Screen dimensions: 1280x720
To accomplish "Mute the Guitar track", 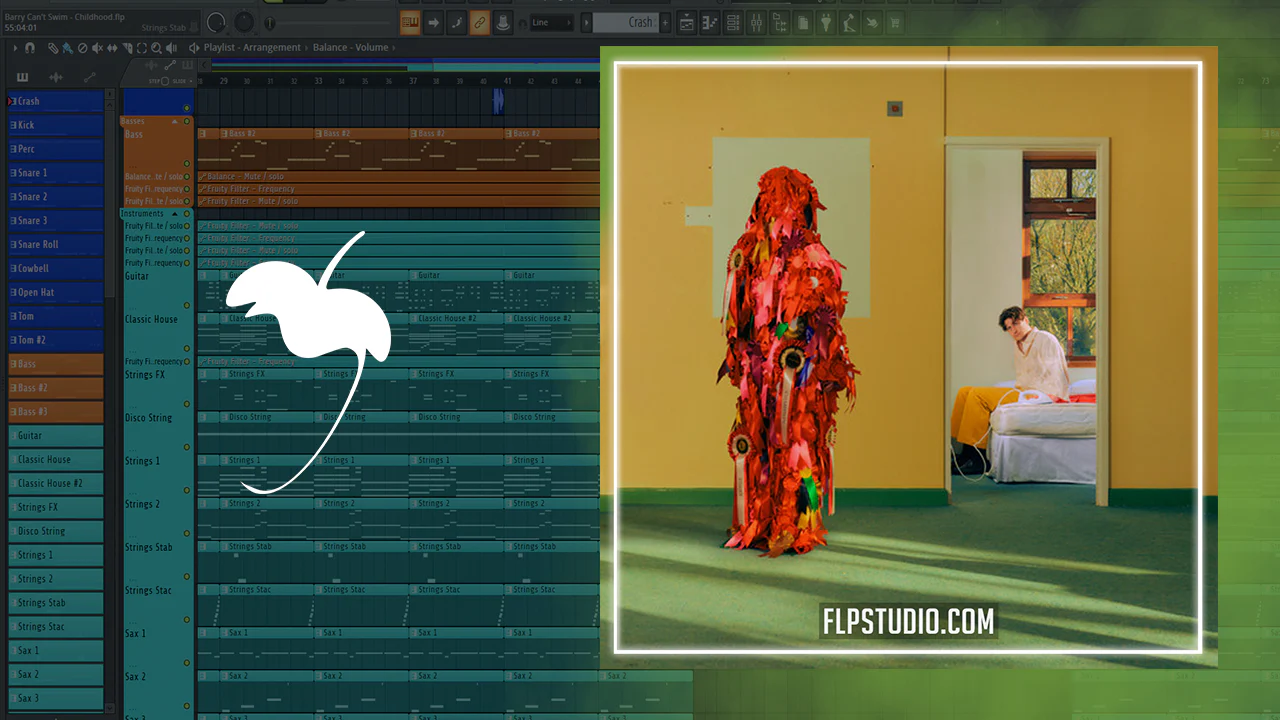I will pos(187,306).
